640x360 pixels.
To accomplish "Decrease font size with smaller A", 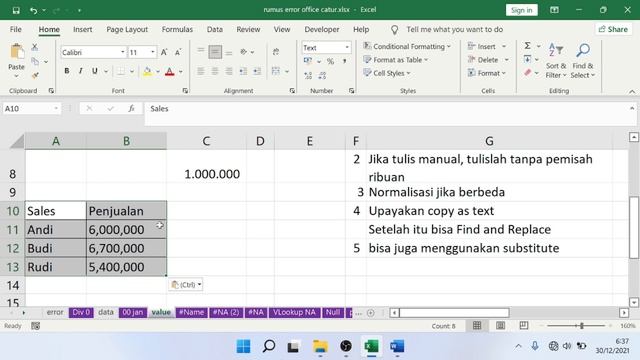I will pos(178,52).
